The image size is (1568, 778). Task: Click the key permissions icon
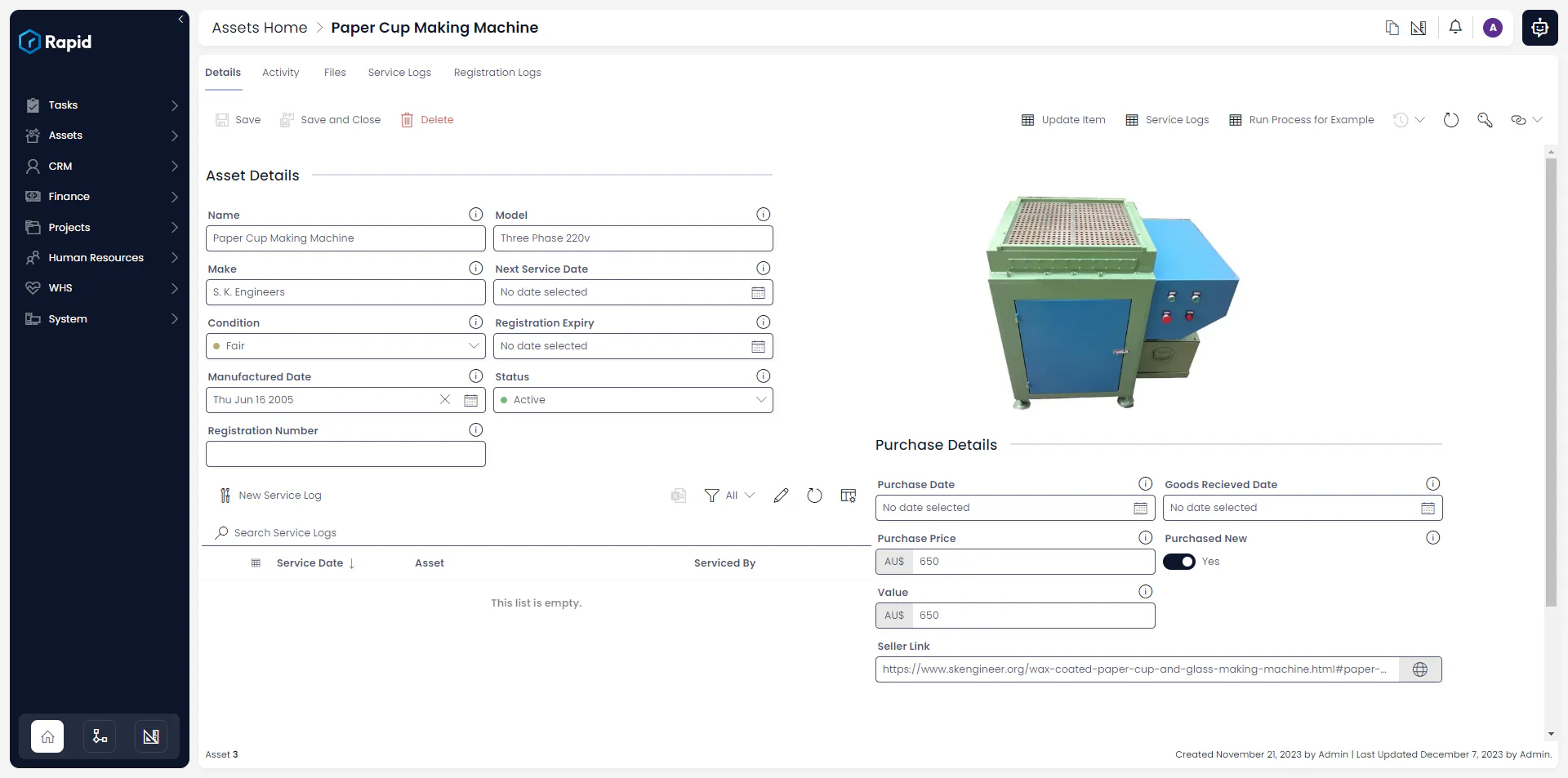tap(1485, 120)
